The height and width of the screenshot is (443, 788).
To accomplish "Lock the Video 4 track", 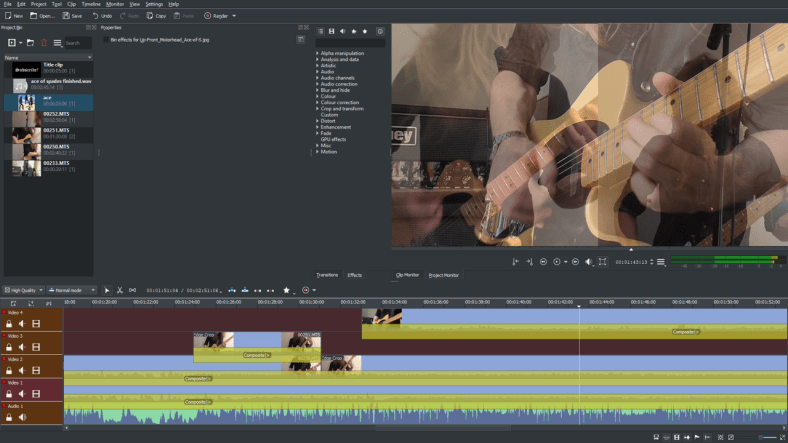I will tap(9, 324).
